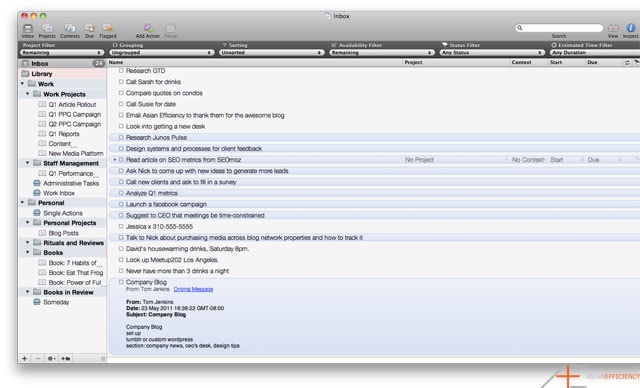The width and height of the screenshot is (640, 388).
Task: Show Due items via toolbar icon
Action: click(89, 29)
